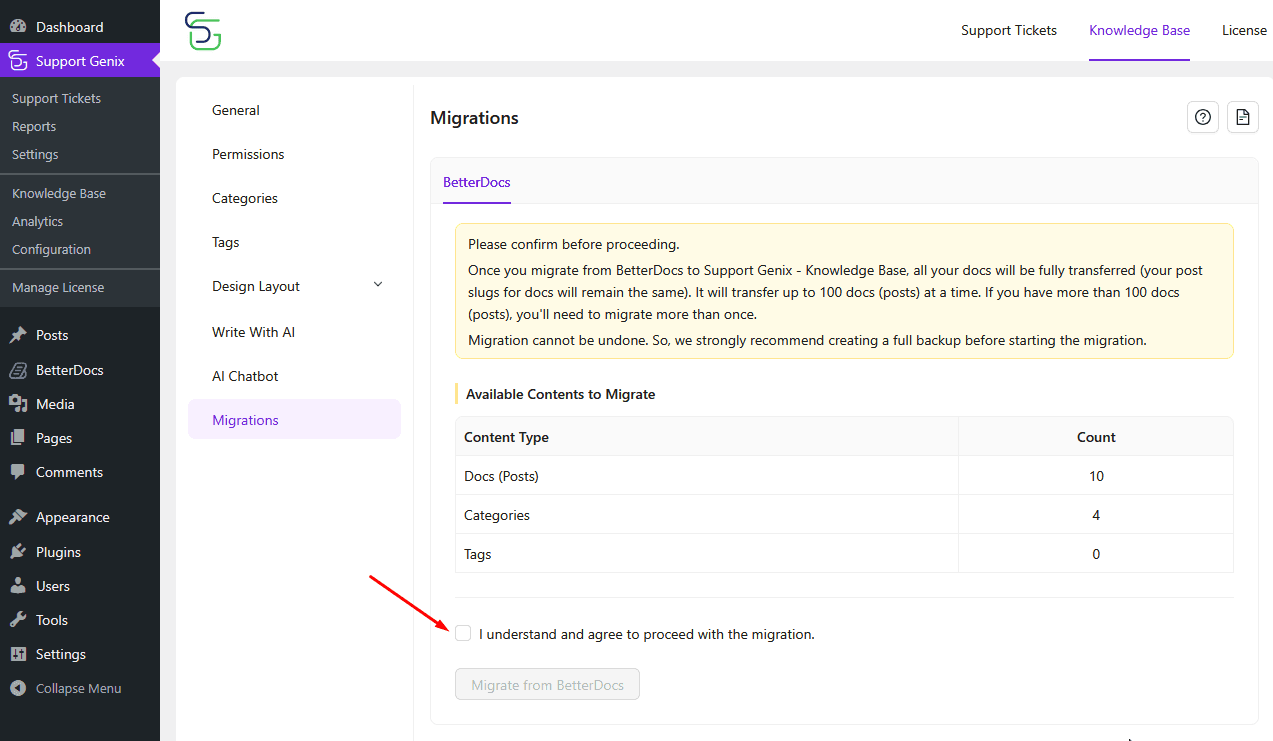Open the License top tab
Viewport: 1273px width, 741px height.
point(1244,30)
